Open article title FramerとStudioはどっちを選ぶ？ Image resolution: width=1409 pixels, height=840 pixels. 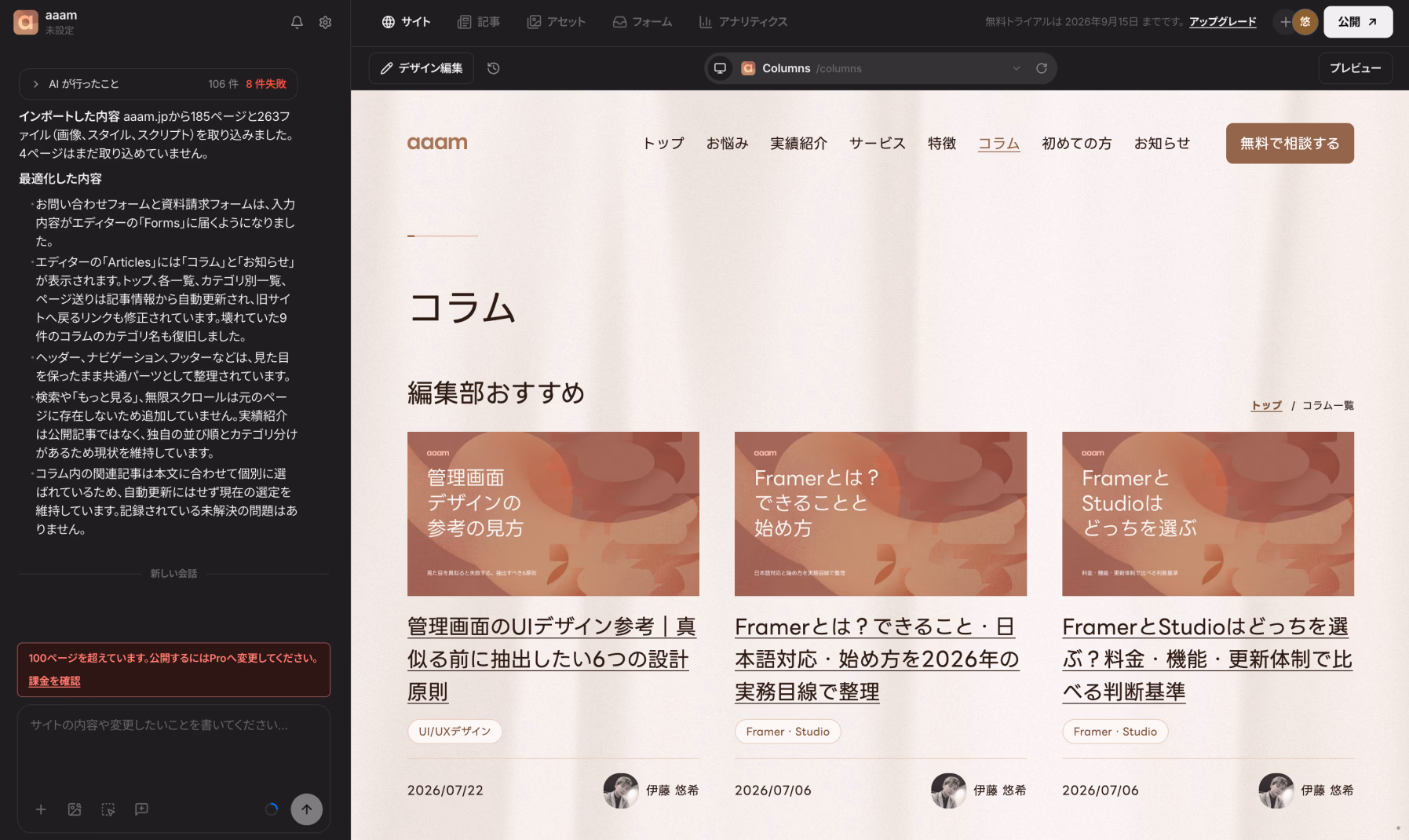[x=1207, y=659]
